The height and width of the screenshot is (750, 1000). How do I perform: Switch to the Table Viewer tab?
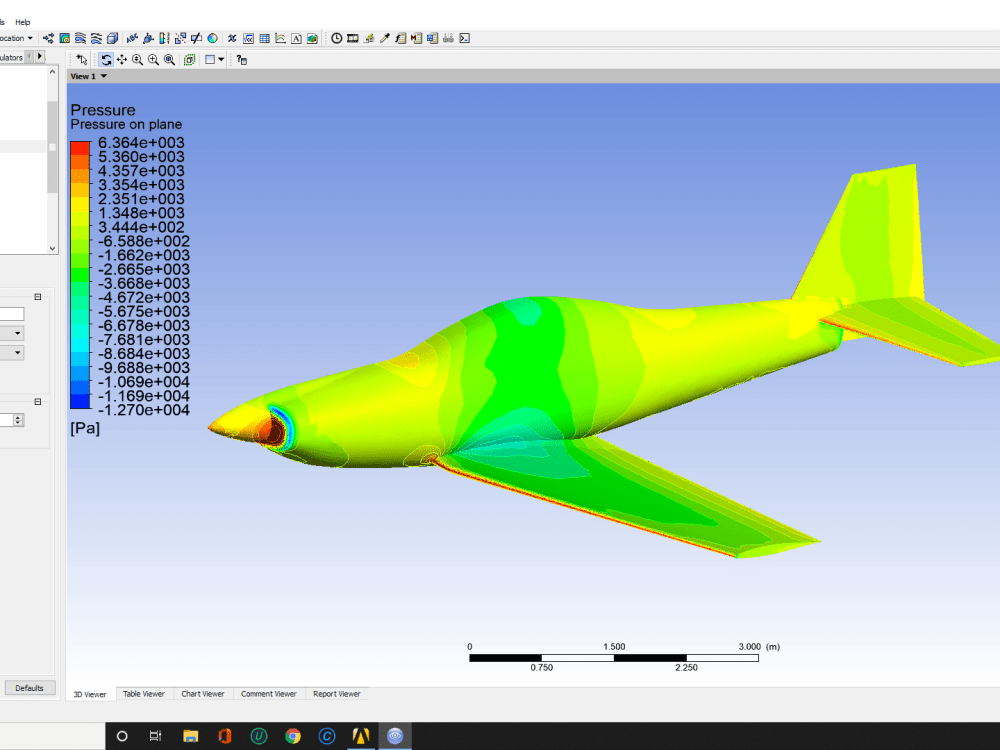pyautogui.click(x=143, y=694)
